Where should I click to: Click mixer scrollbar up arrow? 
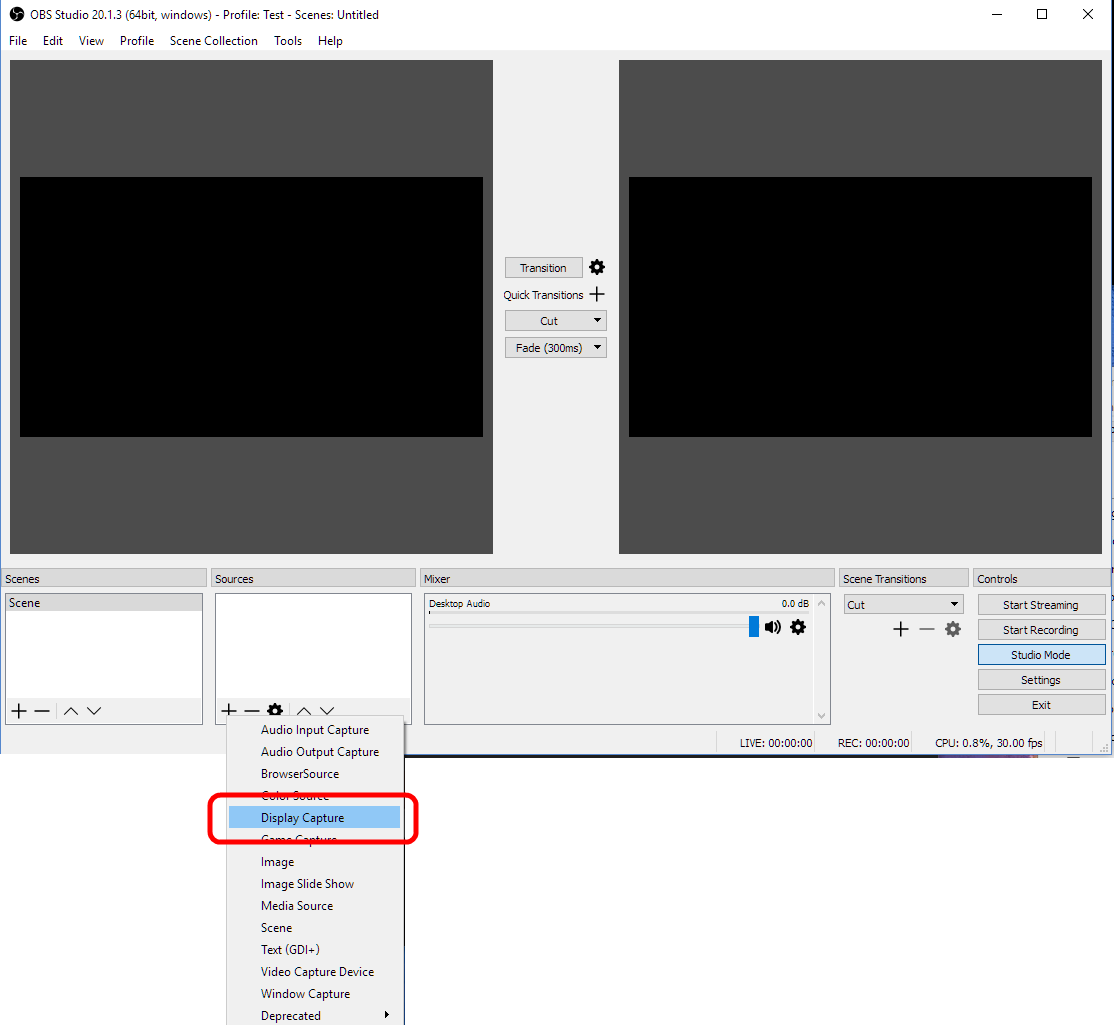[822, 602]
